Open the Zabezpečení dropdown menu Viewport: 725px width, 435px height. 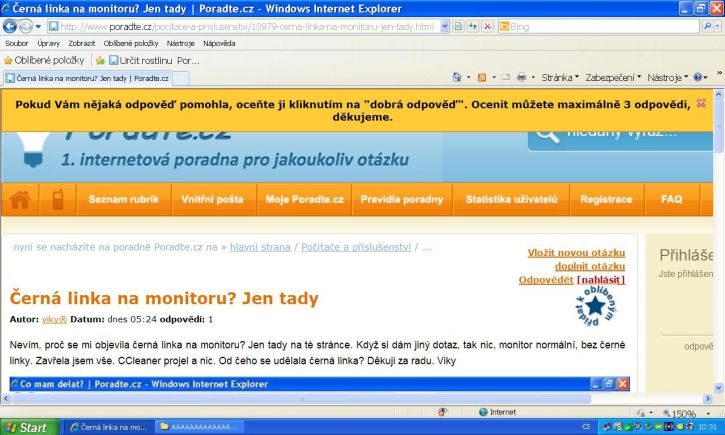[613, 78]
